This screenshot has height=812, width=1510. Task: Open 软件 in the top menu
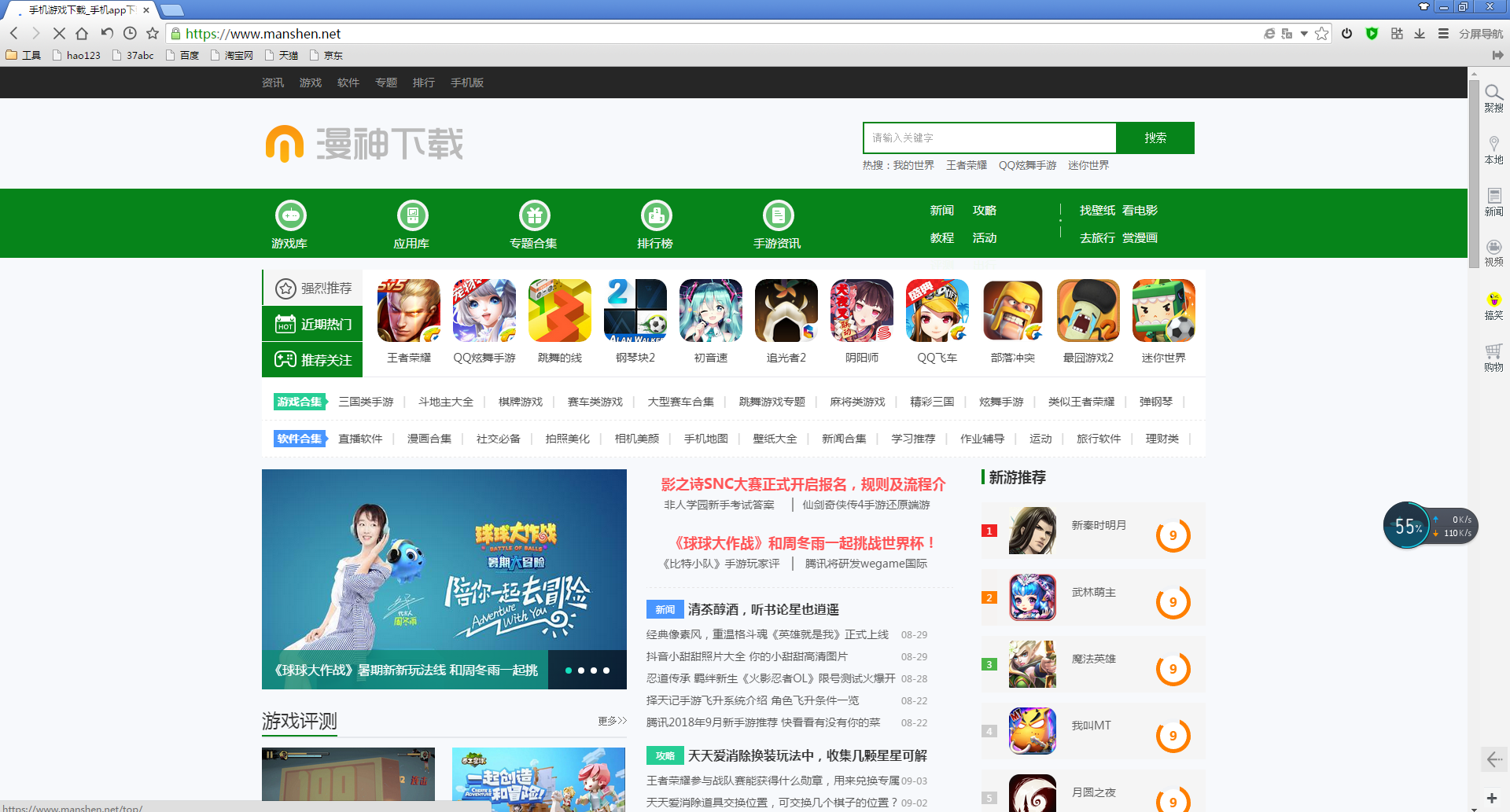tap(348, 83)
